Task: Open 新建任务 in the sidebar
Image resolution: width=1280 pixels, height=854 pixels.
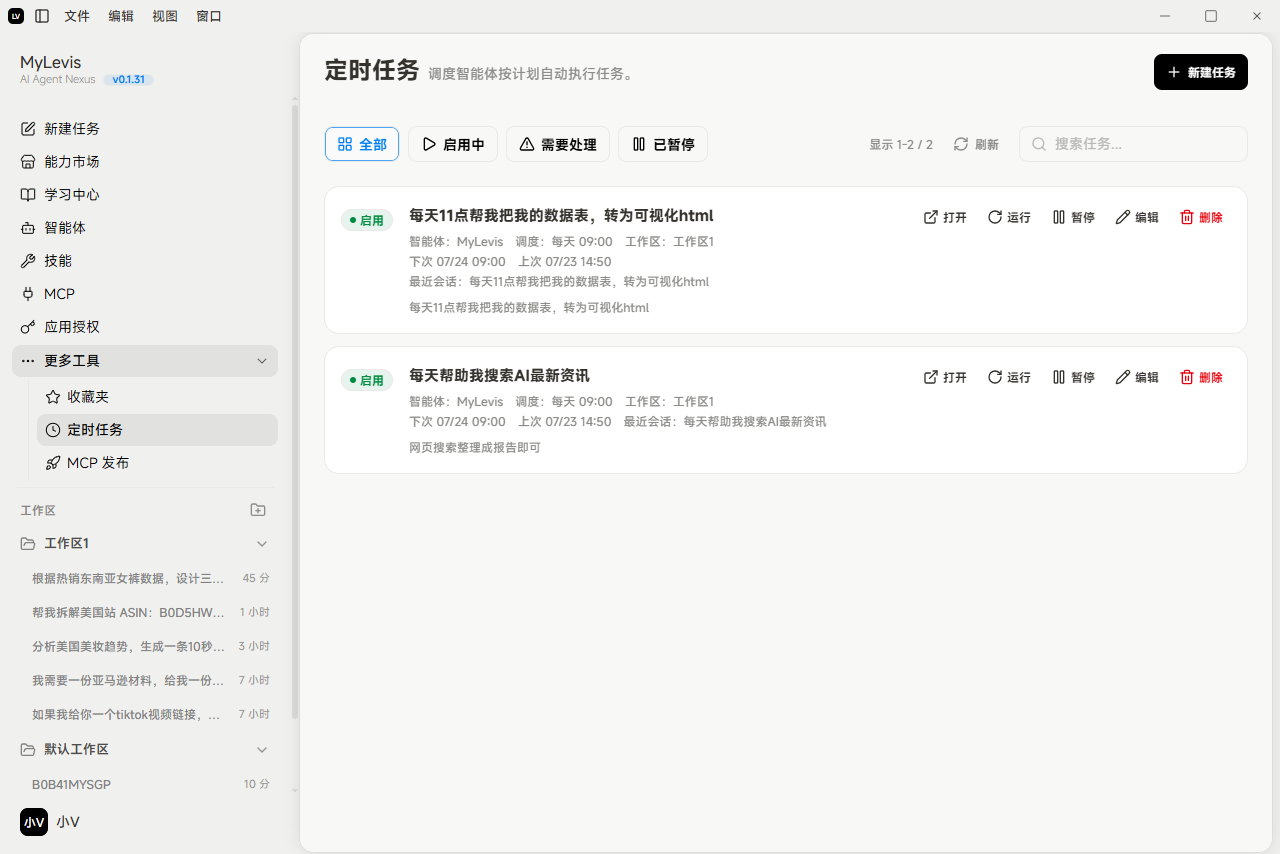Action: (145, 129)
